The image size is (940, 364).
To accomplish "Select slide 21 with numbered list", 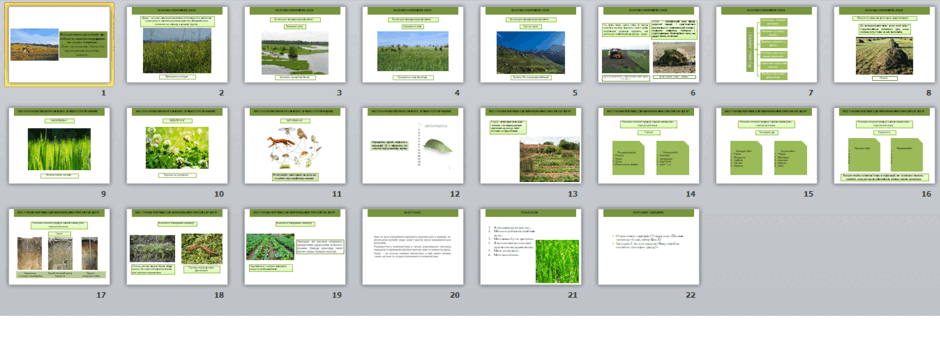I will point(531,246).
